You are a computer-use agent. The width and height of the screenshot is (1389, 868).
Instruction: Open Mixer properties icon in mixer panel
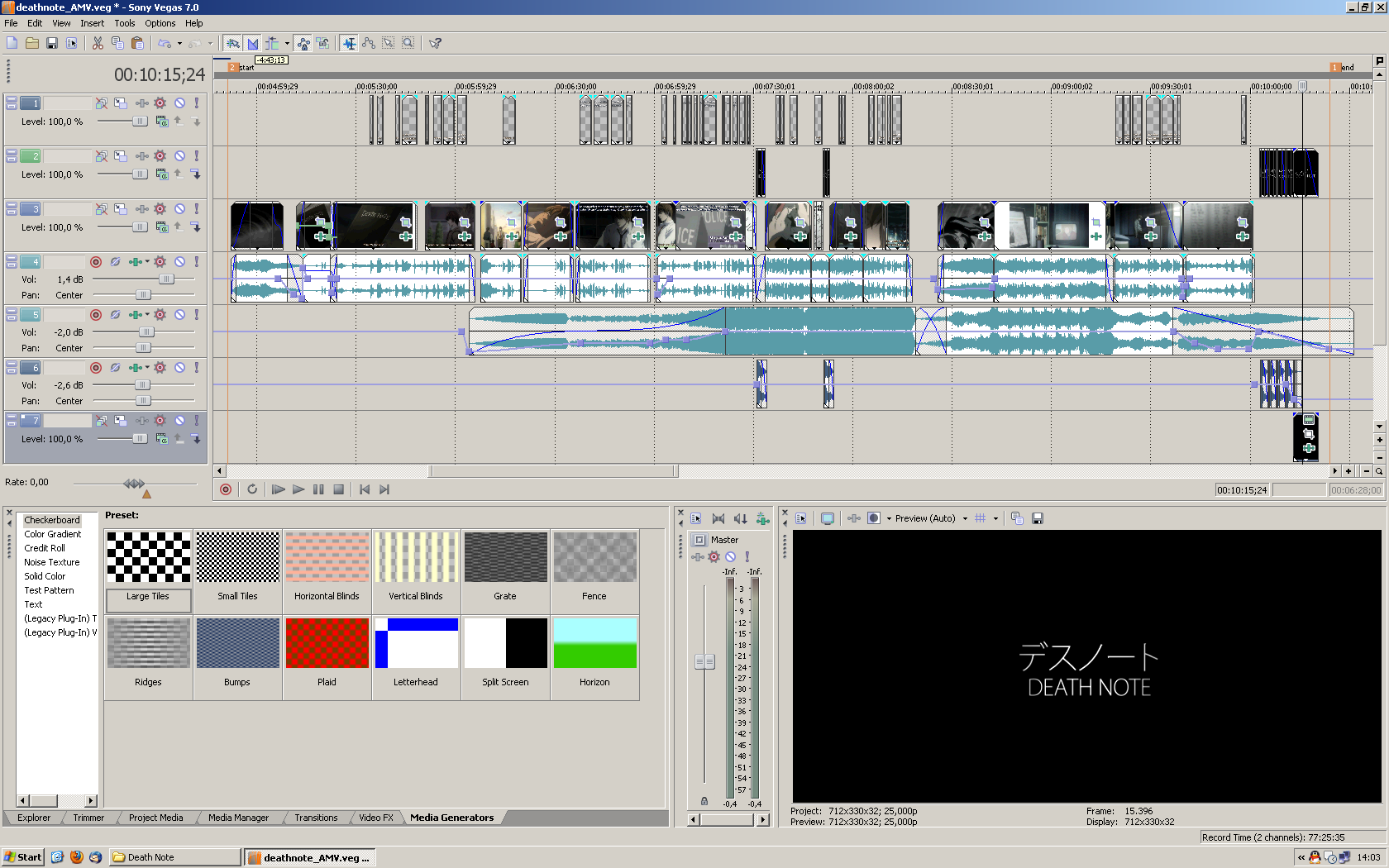pyautogui.click(x=696, y=518)
